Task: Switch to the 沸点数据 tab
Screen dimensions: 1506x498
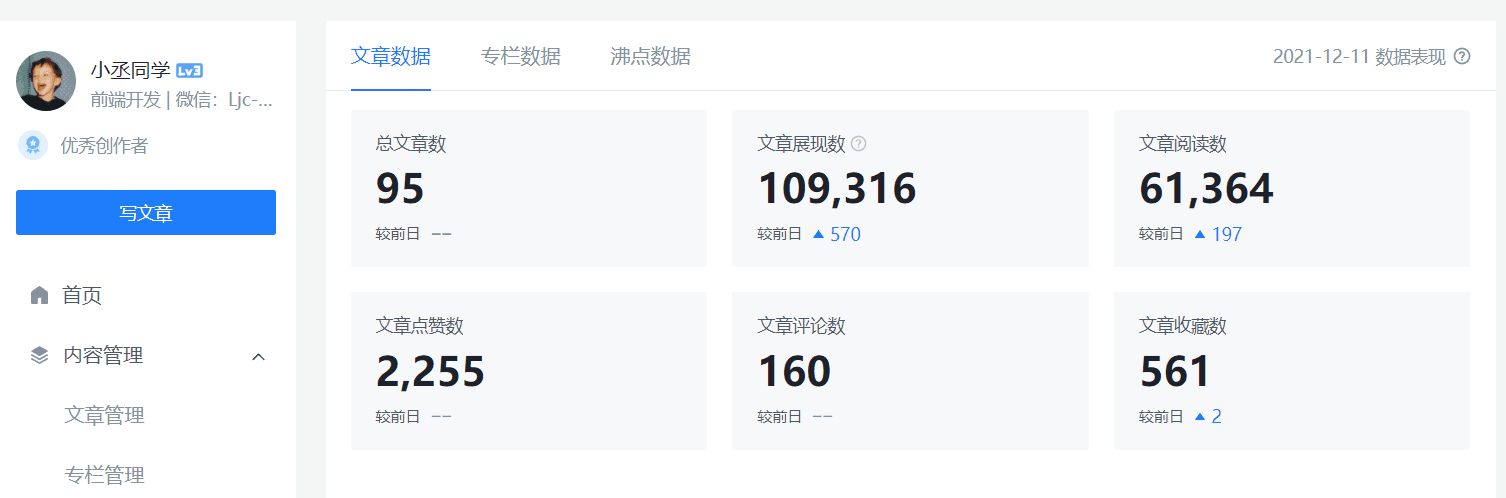Action: (650, 56)
